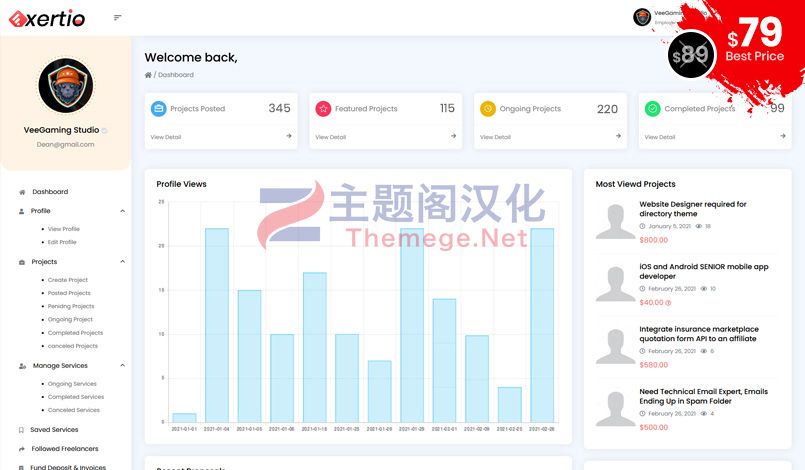Toggle the sidebar hamburger menu icon
805x470 pixels.
[118, 17]
